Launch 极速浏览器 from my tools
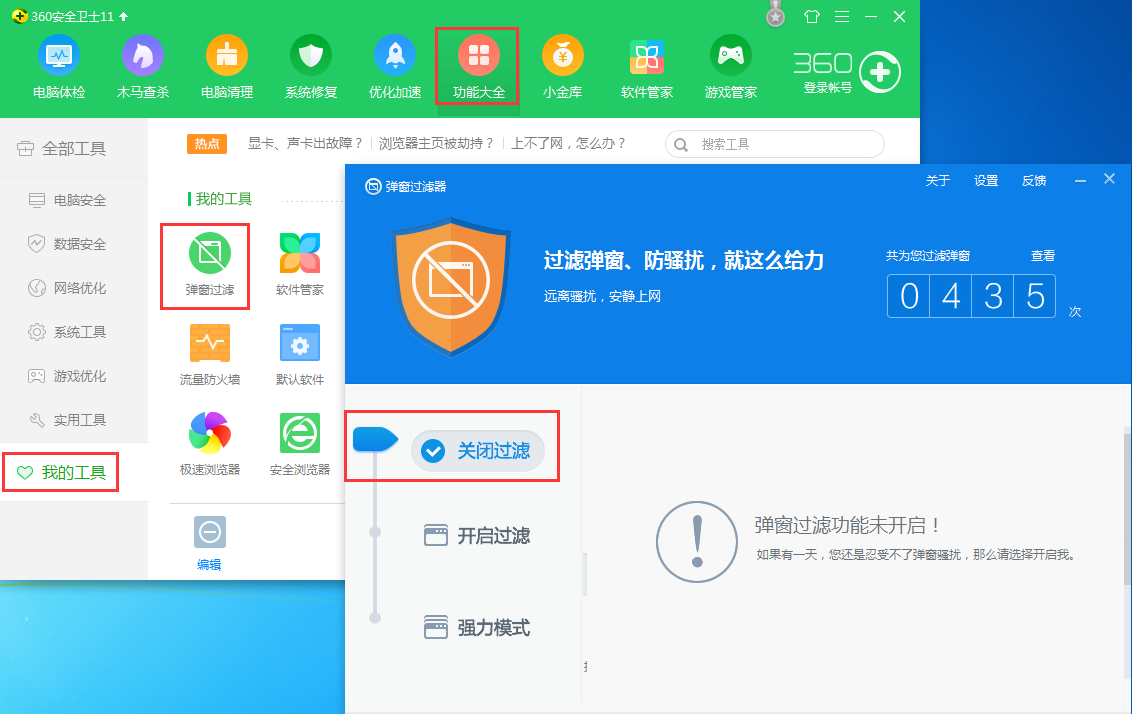This screenshot has width=1132, height=714. point(210,433)
